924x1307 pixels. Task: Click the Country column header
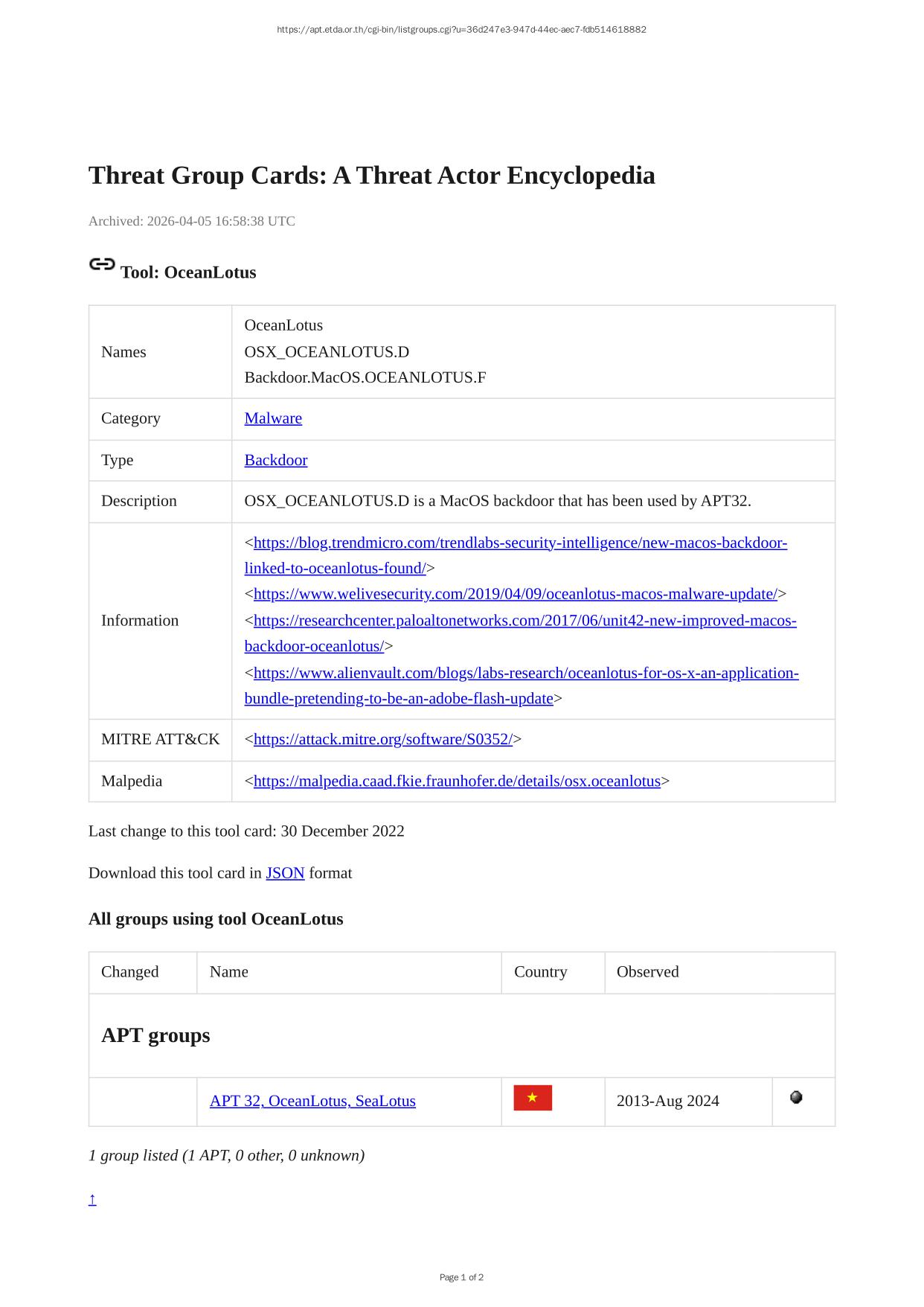pos(540,972)
